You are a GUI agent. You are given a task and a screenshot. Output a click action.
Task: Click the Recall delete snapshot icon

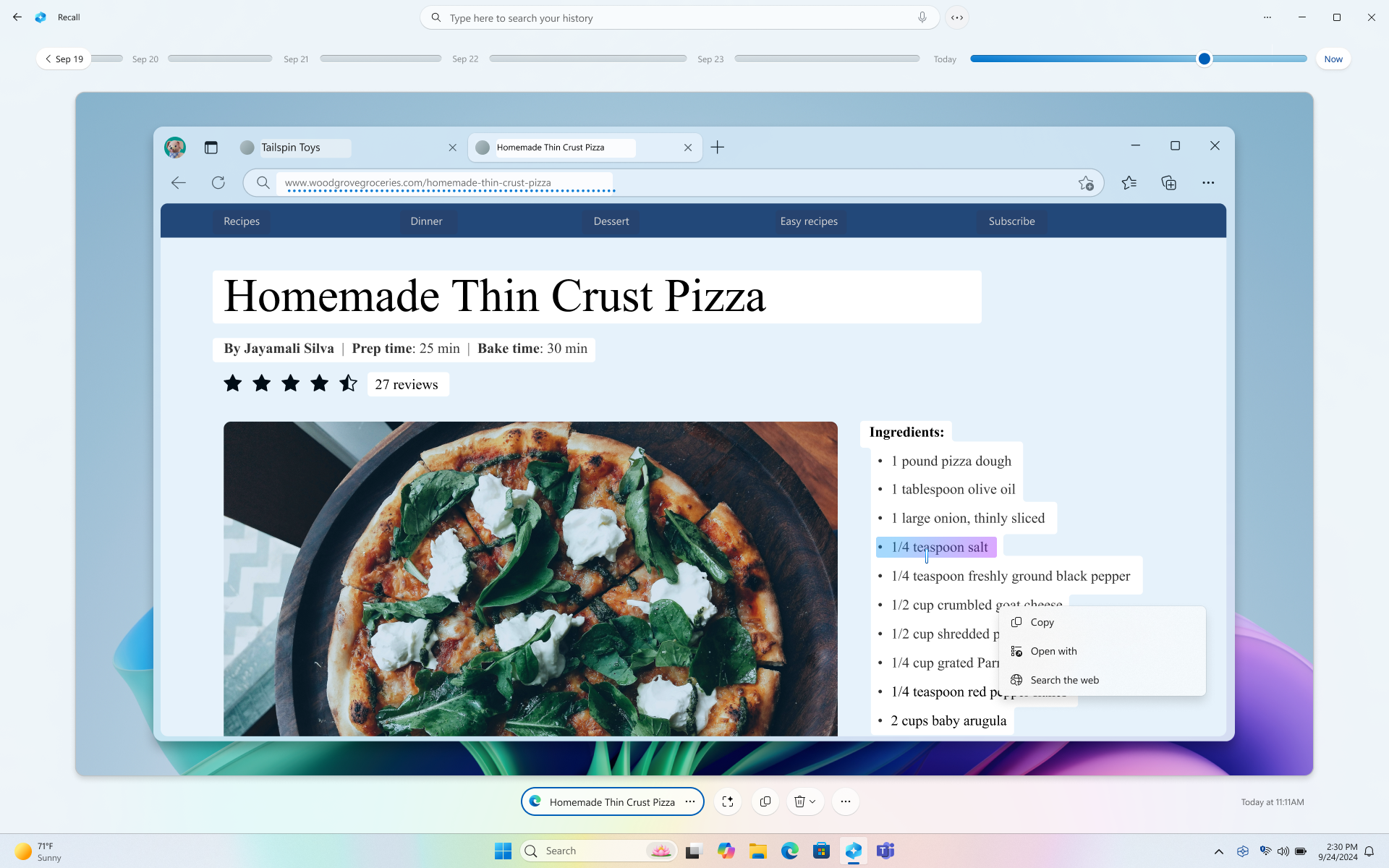pos(800,800)
